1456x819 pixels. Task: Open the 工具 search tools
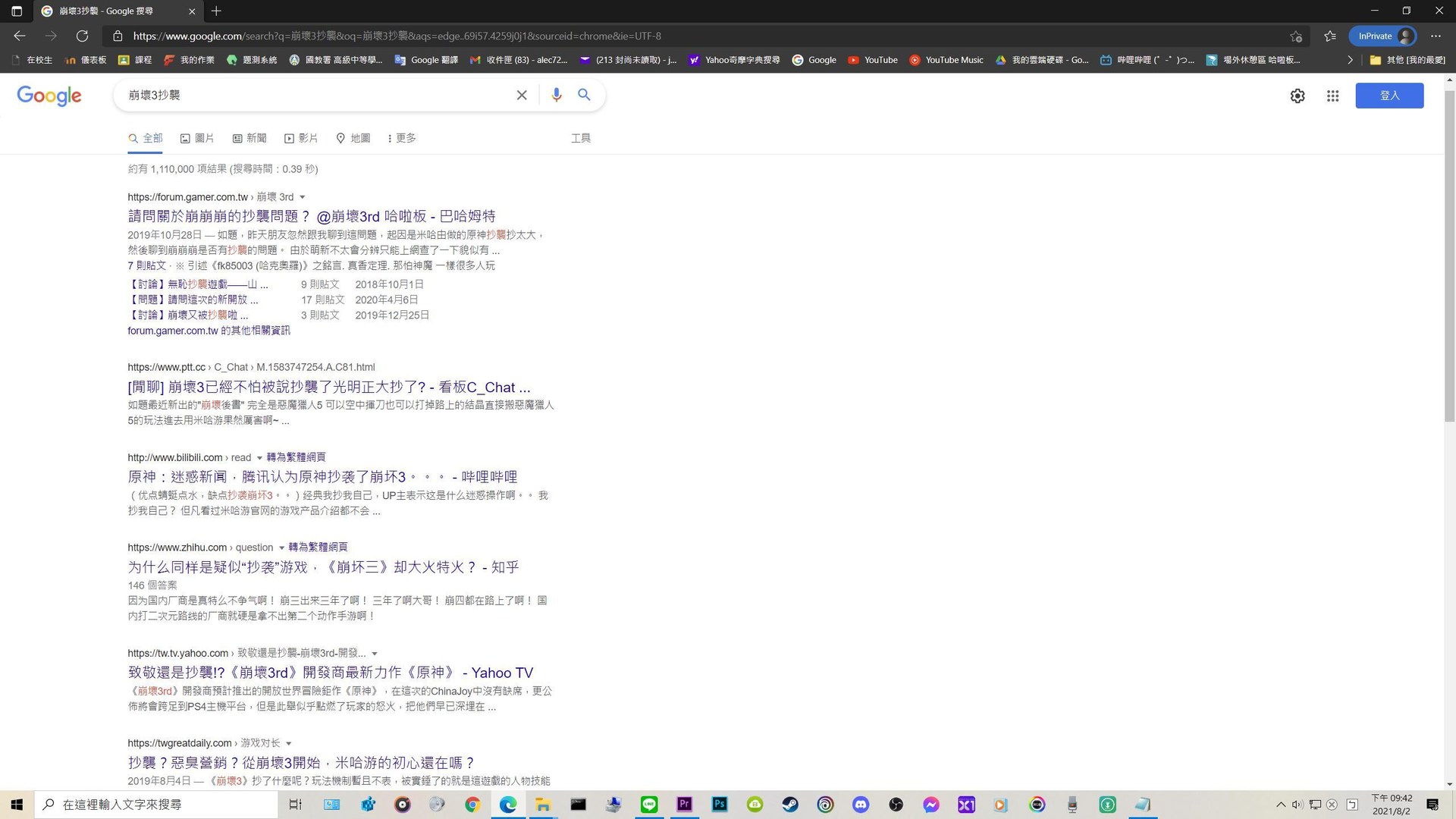[x=581, y=138]
